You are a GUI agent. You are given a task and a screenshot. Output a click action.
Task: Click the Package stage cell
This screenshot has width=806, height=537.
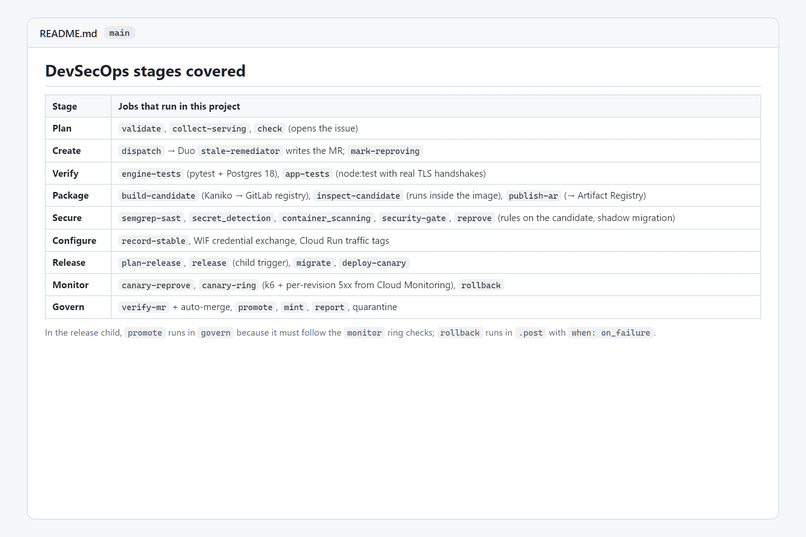78,195
